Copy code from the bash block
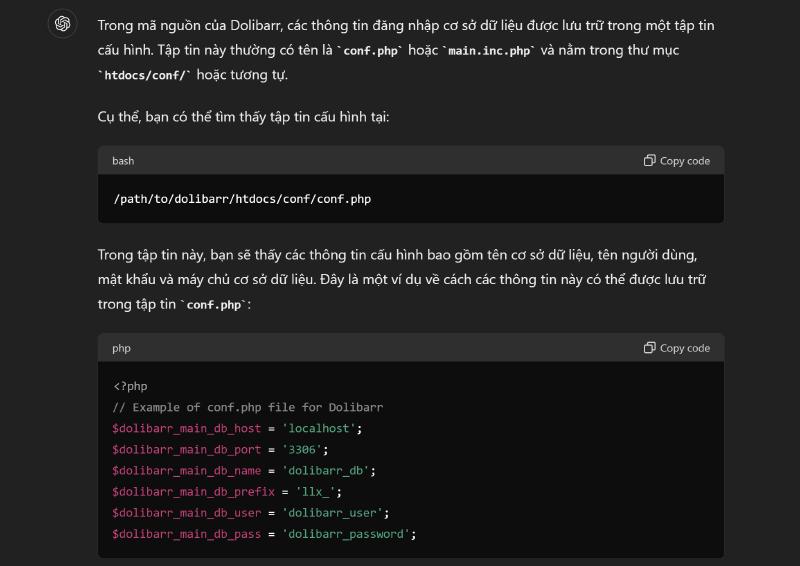800x566 pixels. click(x=677, y=161)
